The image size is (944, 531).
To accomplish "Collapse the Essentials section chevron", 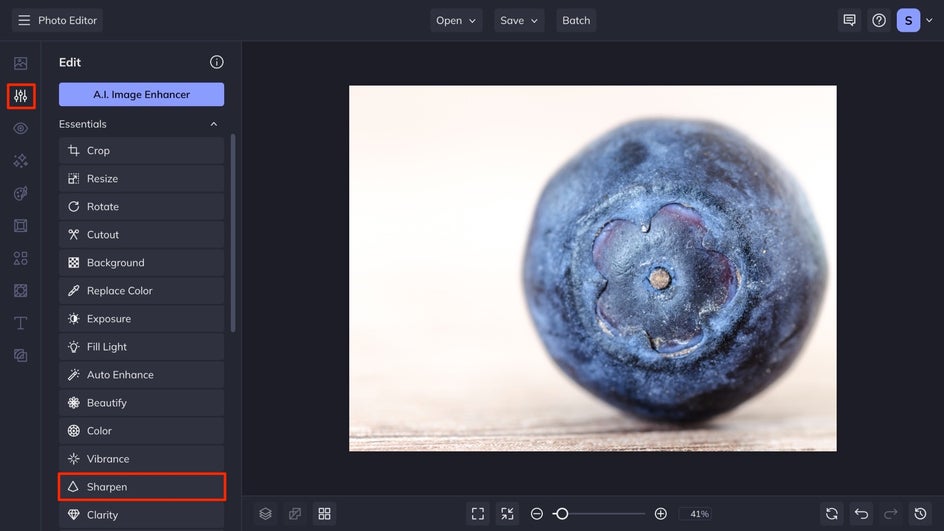I will click(213, 124).
